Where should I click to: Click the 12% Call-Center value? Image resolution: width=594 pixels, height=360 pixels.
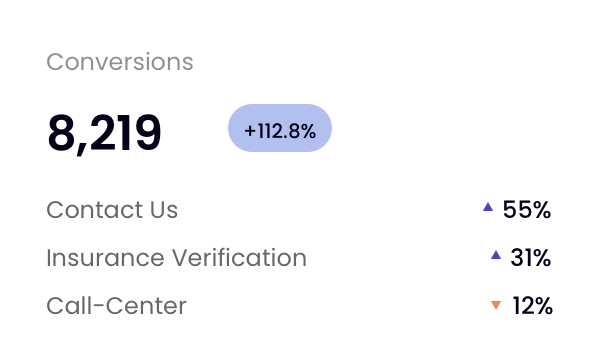click(x=533, y=305)
